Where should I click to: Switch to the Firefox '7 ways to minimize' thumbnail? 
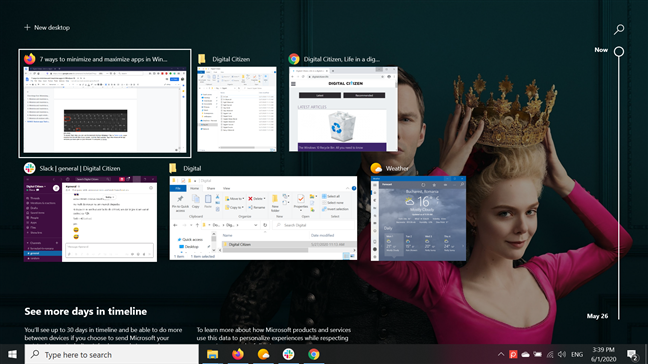pos(105,110)
